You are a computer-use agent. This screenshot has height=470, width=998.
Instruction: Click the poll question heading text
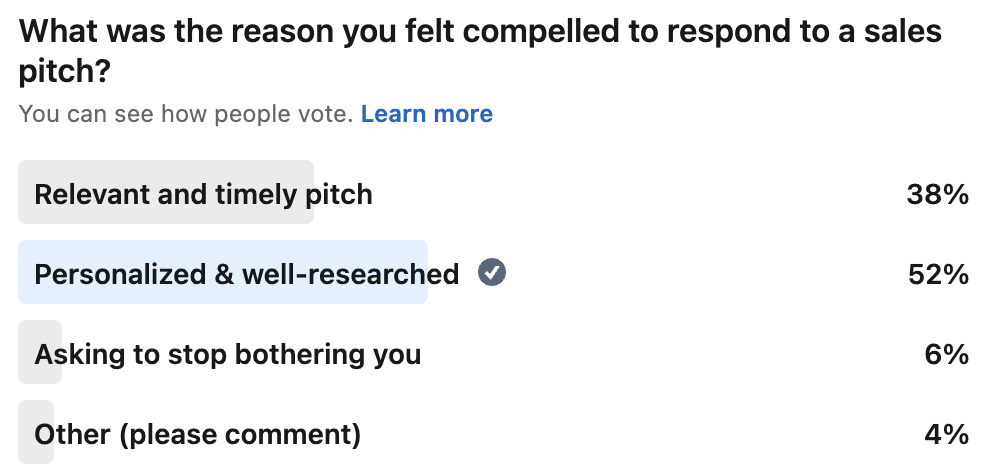pyautogui.click(x=480, y=51)
